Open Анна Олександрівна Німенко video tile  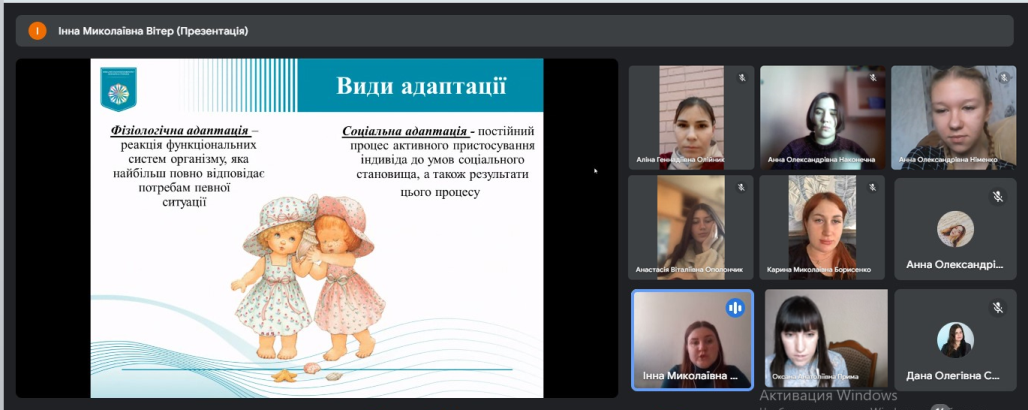pos(953,117)
